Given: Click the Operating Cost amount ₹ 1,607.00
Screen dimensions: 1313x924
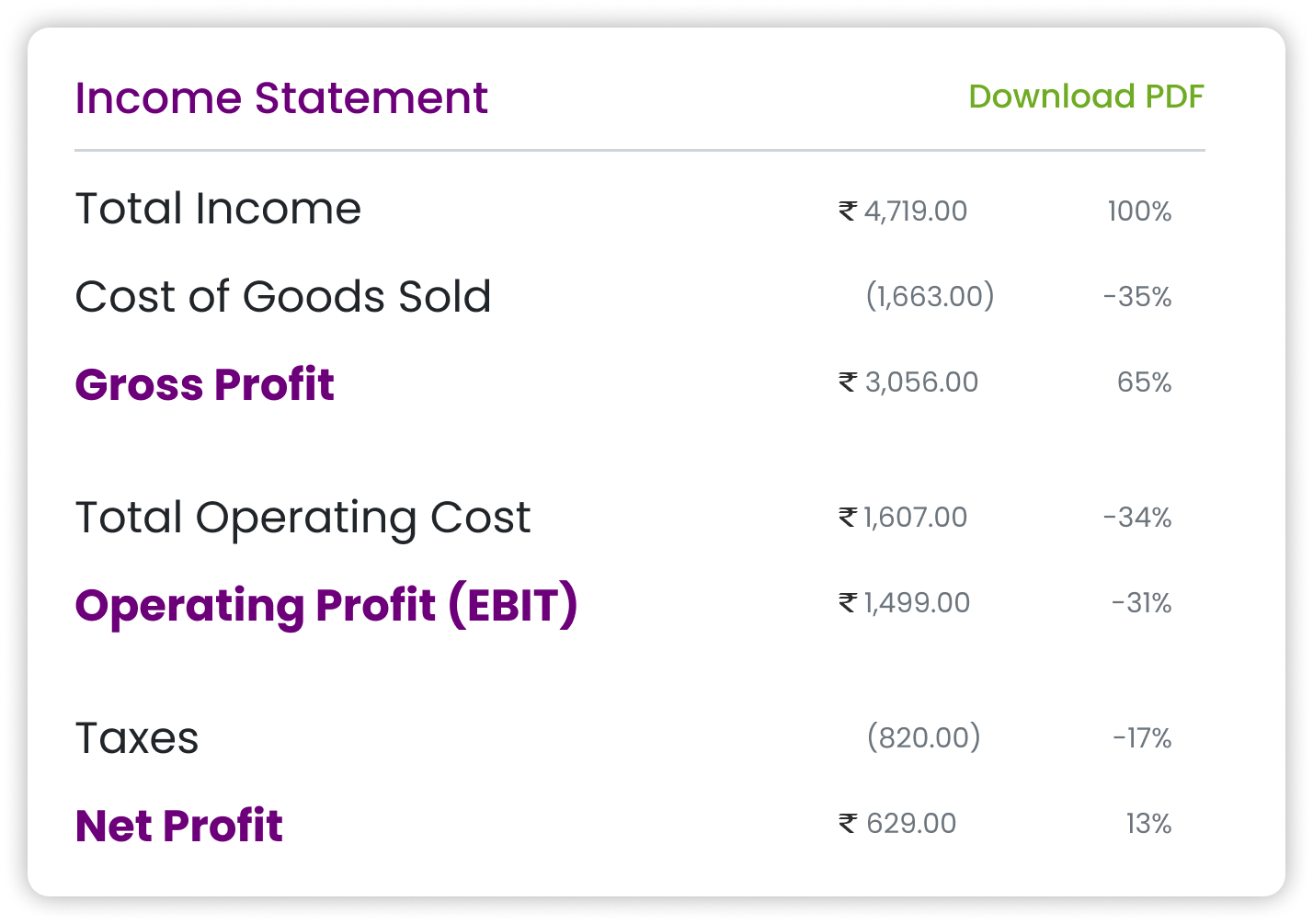Looking at the screenshot, I should [903, 518].
